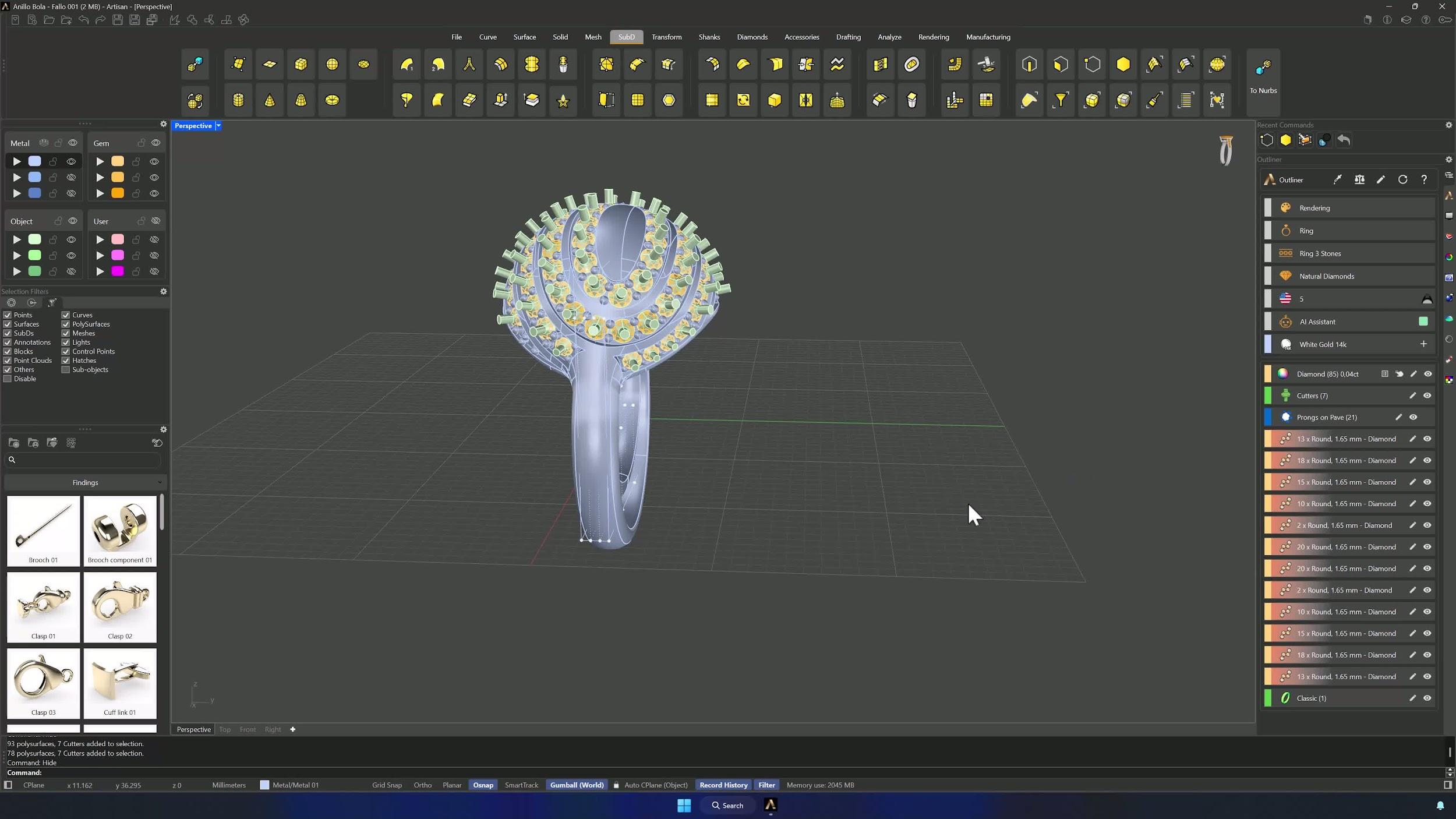This screenshot has height=819, width=1456.
Task: Refresh the Outliner list
Action: (1402, 180)
